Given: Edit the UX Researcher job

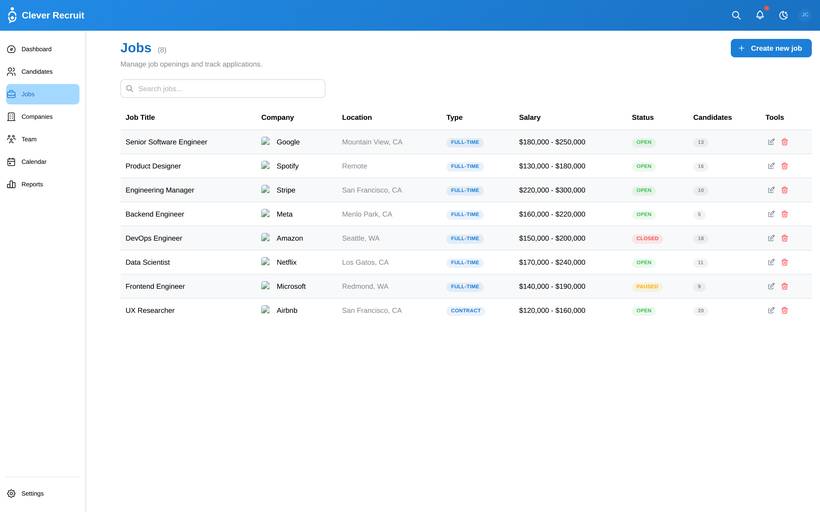Looking at the screenshot, I should pyautogui.click(x=771, y=310).
